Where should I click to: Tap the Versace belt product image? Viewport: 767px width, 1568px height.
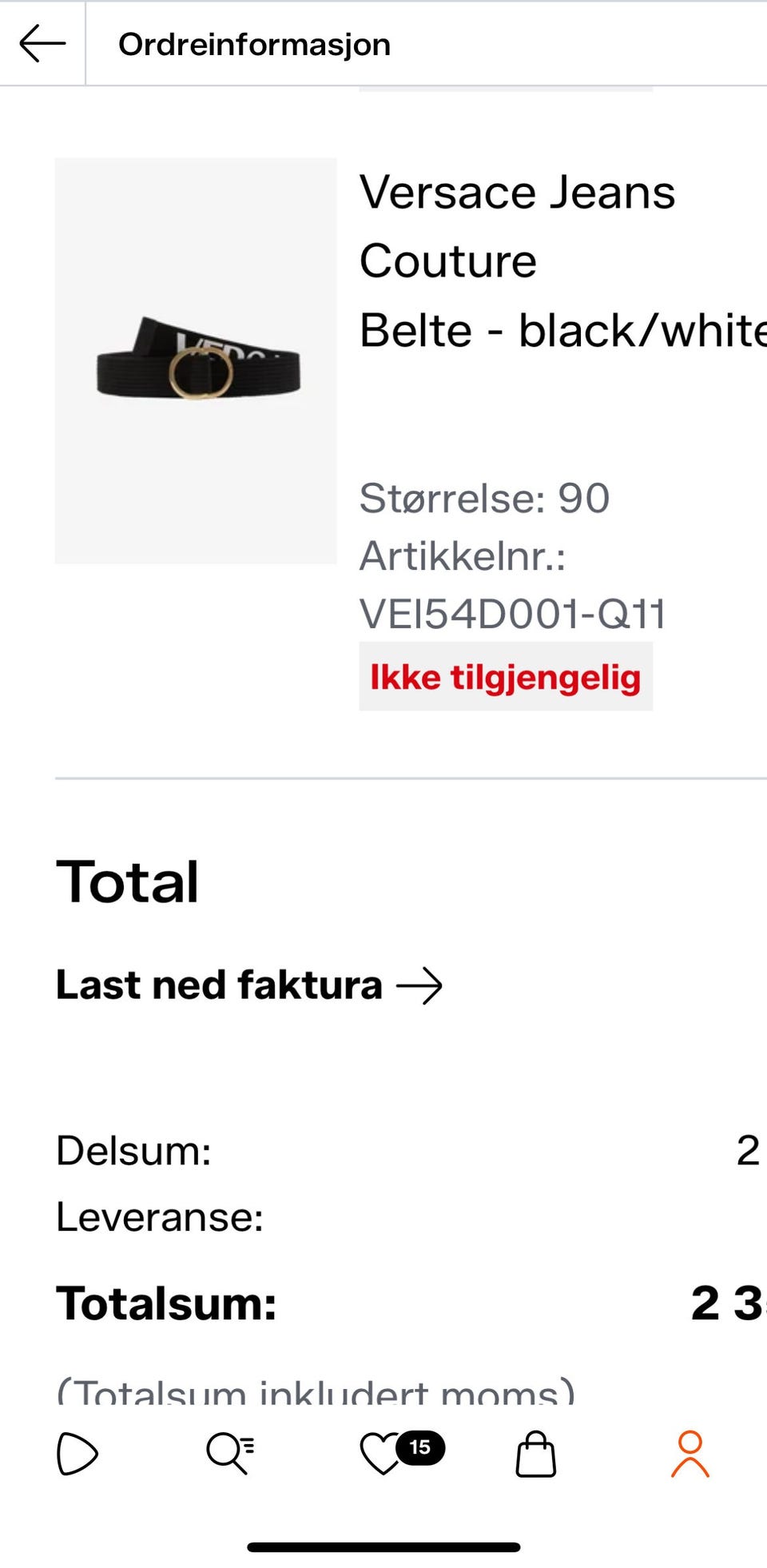(196, 361)
